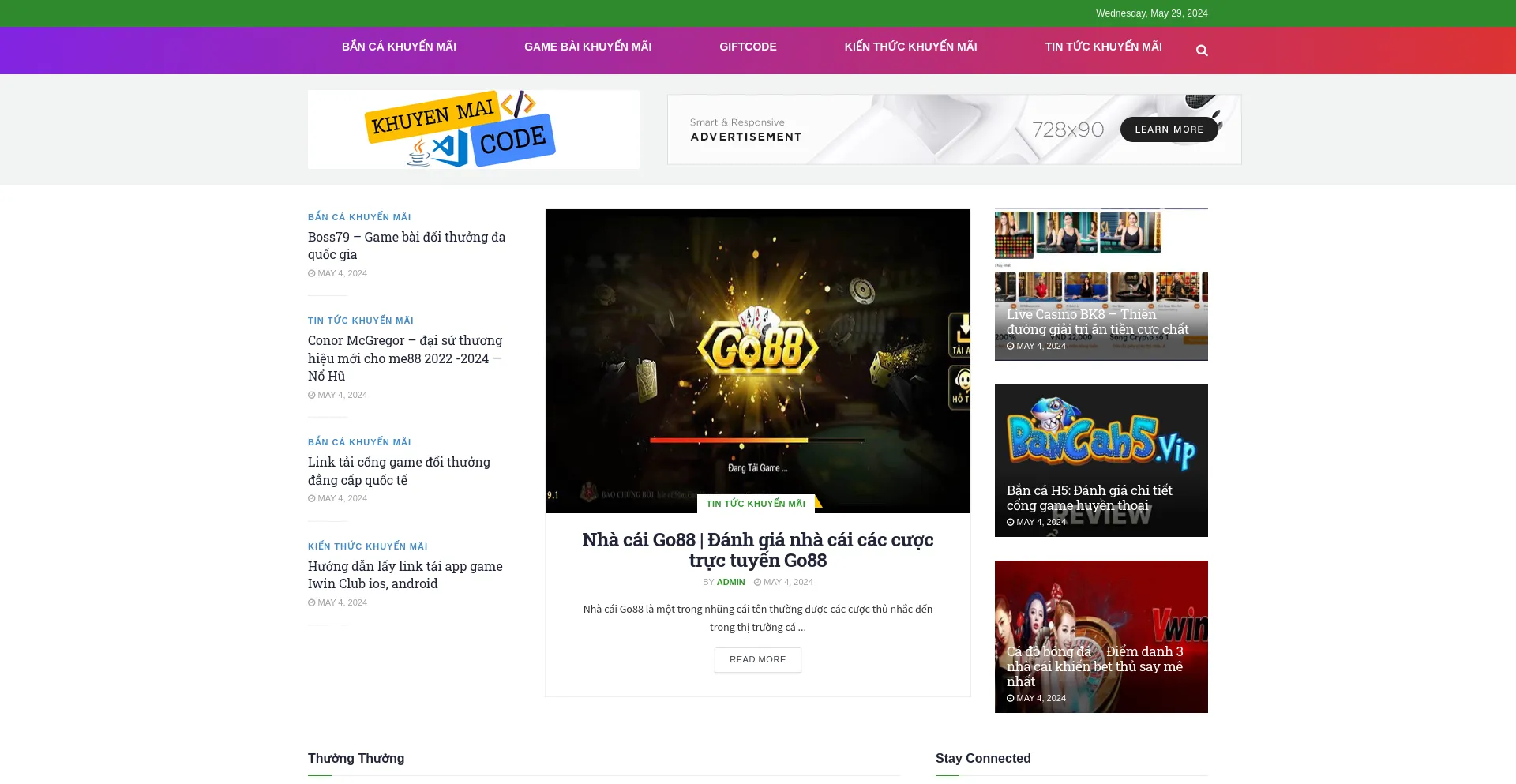Click Read More button for Go88 article
Viewport: 1516px width, 784px height.
click(758, 660)
